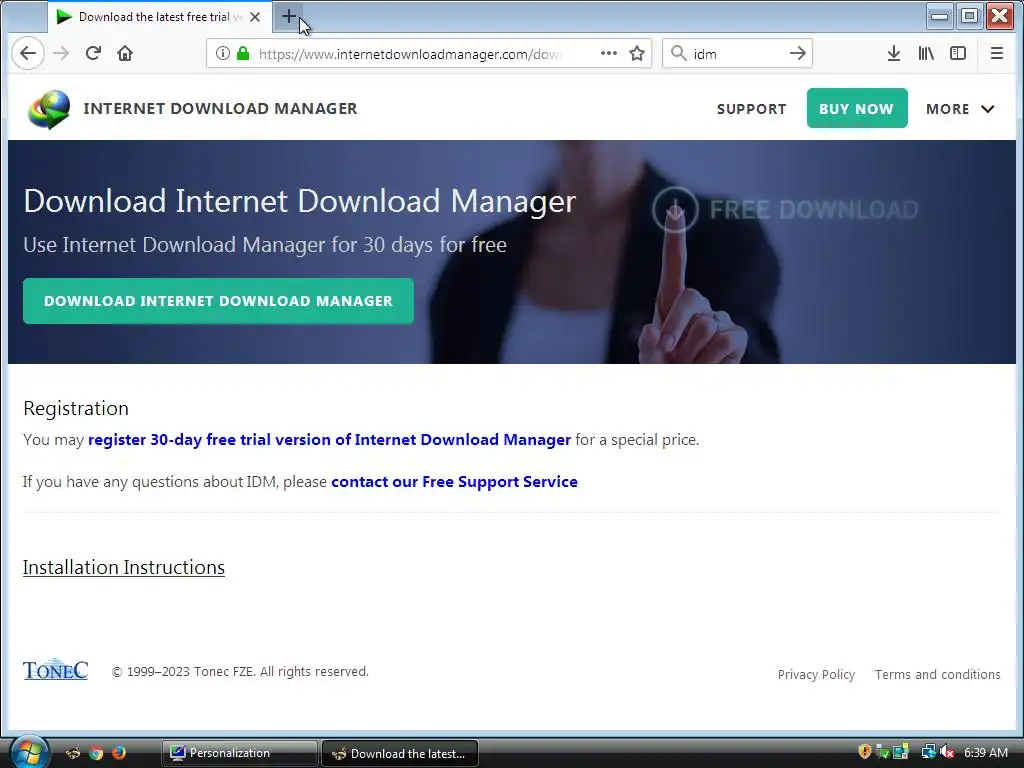Focus the search box containing 'idm'

[737, 54]
